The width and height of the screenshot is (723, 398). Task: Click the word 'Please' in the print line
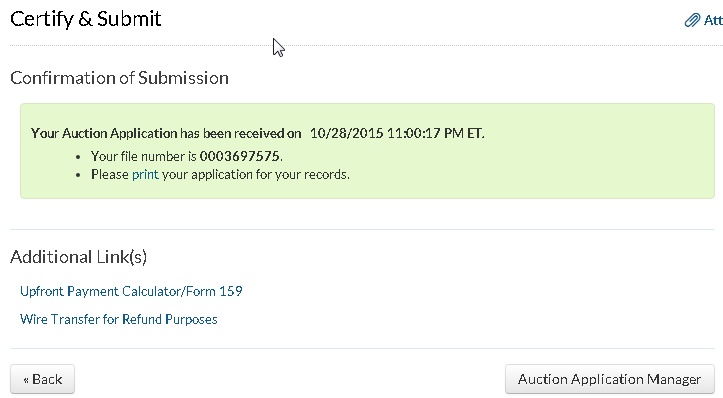pyautogui.click(x=110, y=174)
